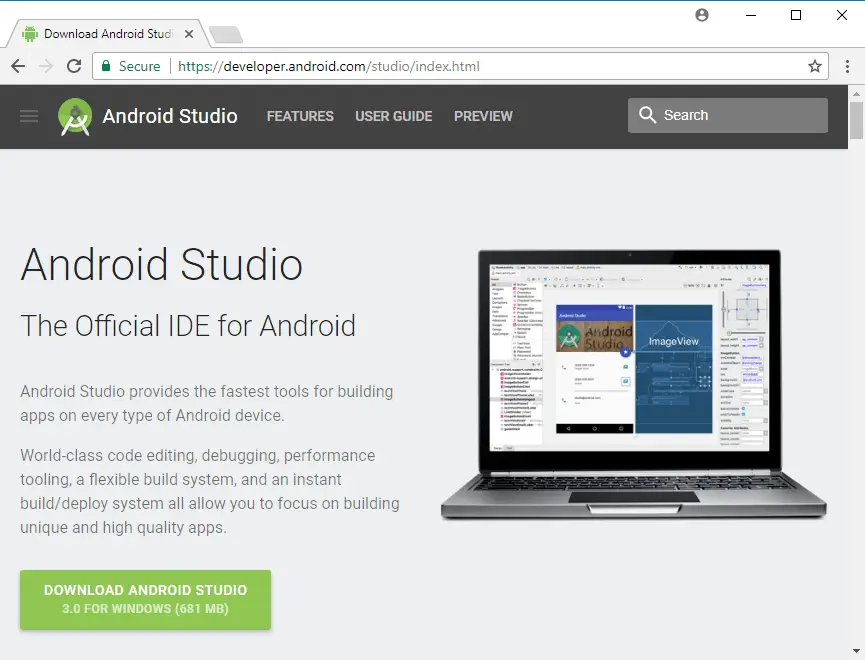This screenshot has height=660, width=865.
Task: Bookmark this page with the star icon
Action: (815, 66)
